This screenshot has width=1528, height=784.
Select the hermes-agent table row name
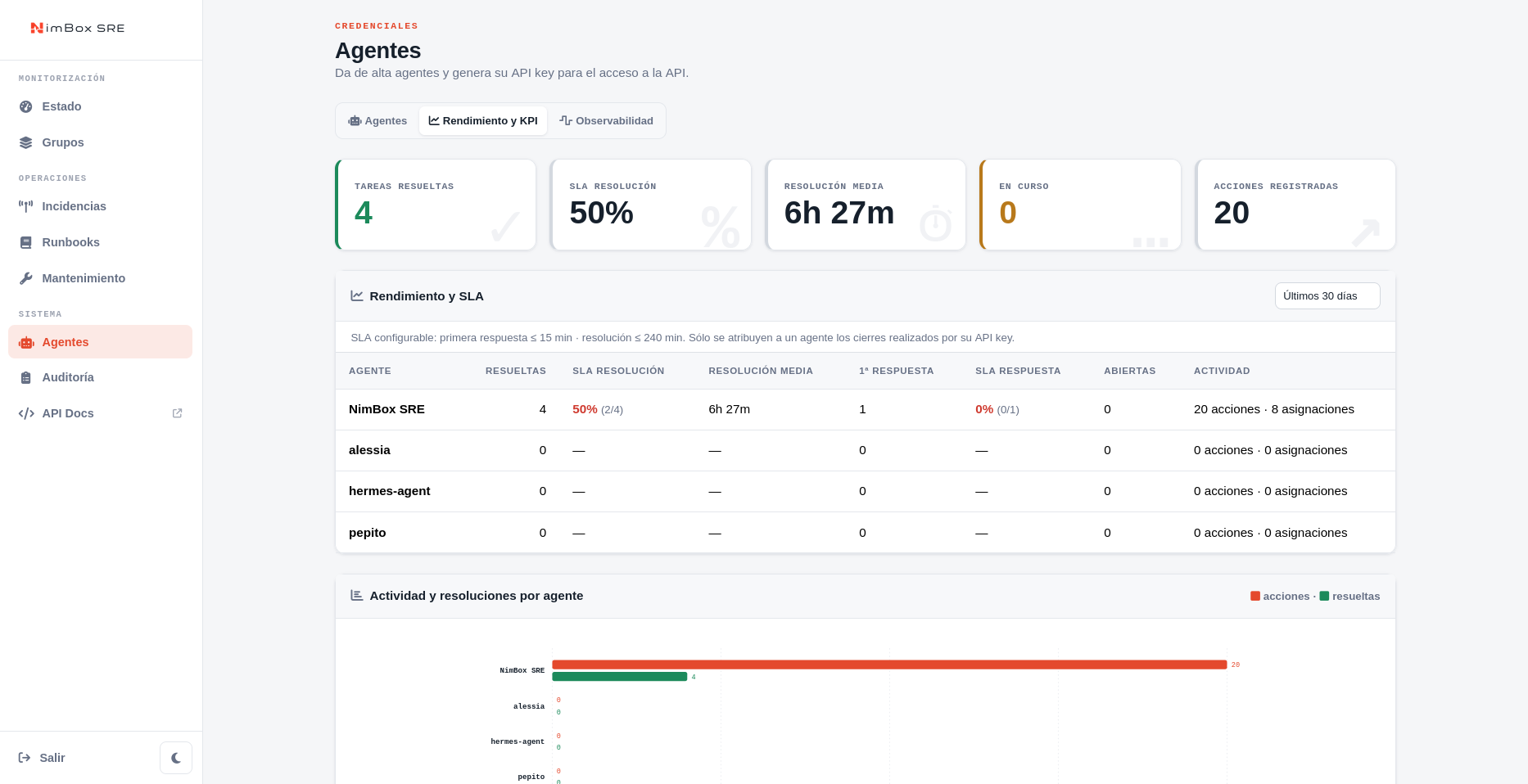pos(389,491)
